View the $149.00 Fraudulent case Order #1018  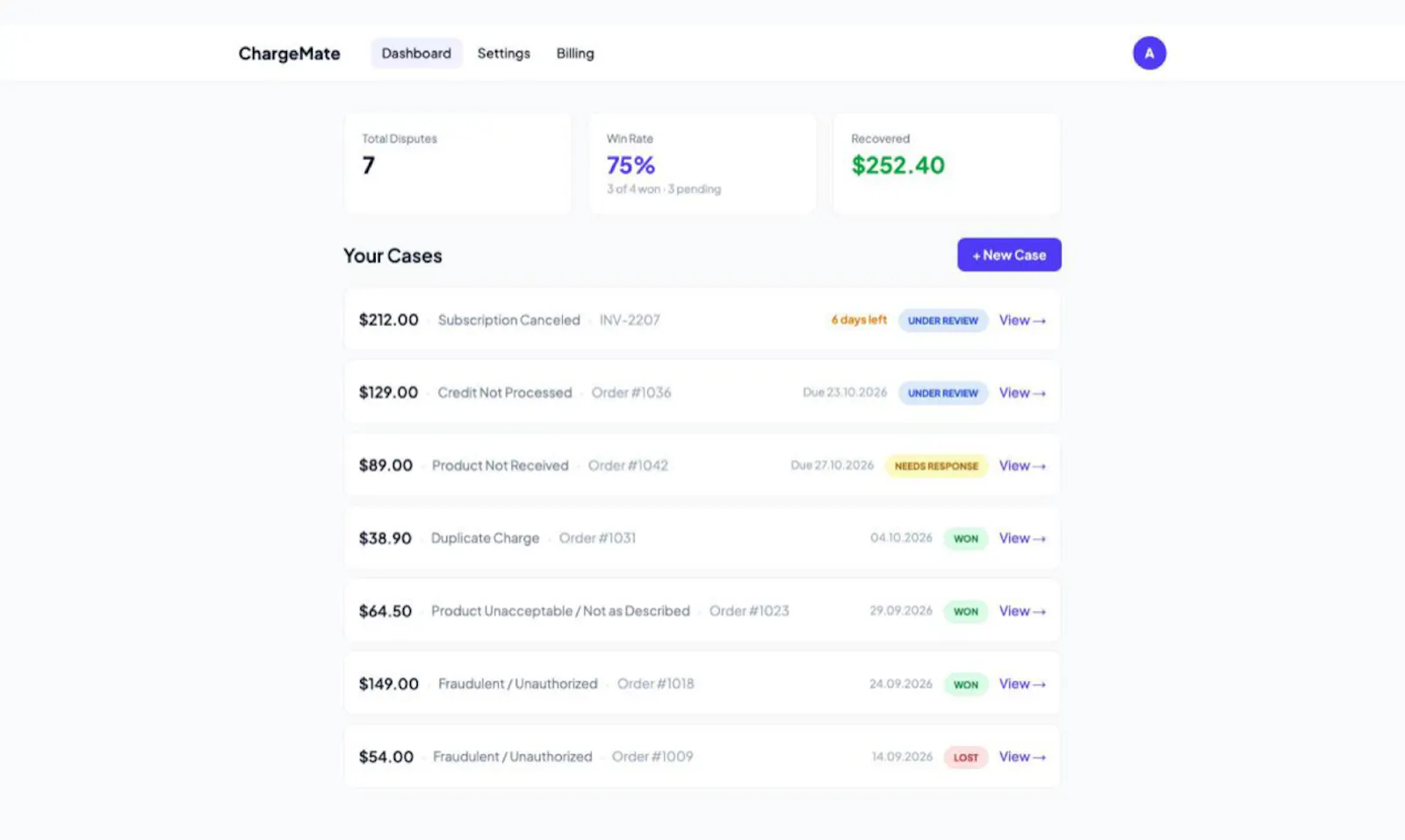click(1022, 684)
